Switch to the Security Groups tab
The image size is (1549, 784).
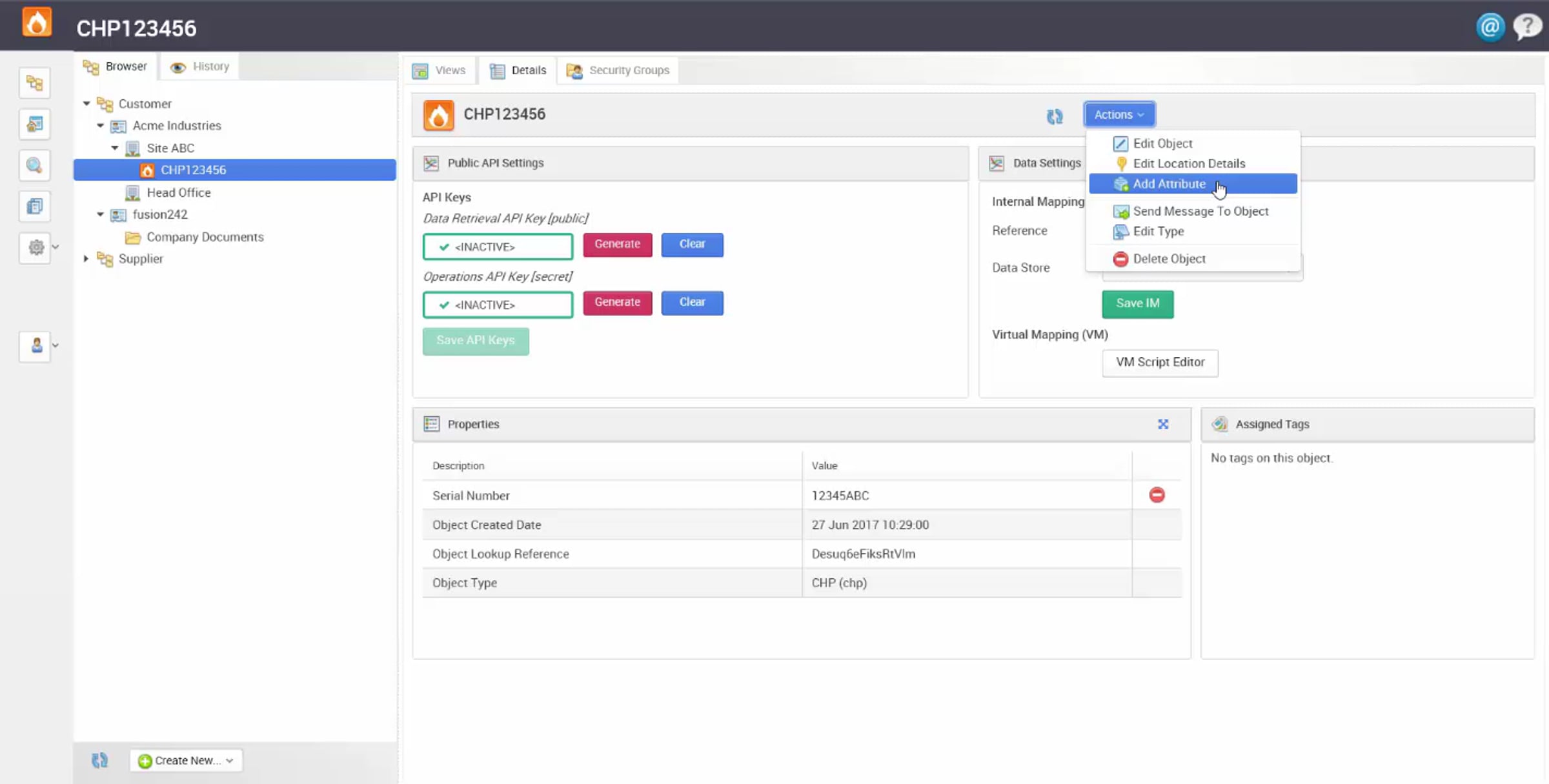[x=618, y=70]
